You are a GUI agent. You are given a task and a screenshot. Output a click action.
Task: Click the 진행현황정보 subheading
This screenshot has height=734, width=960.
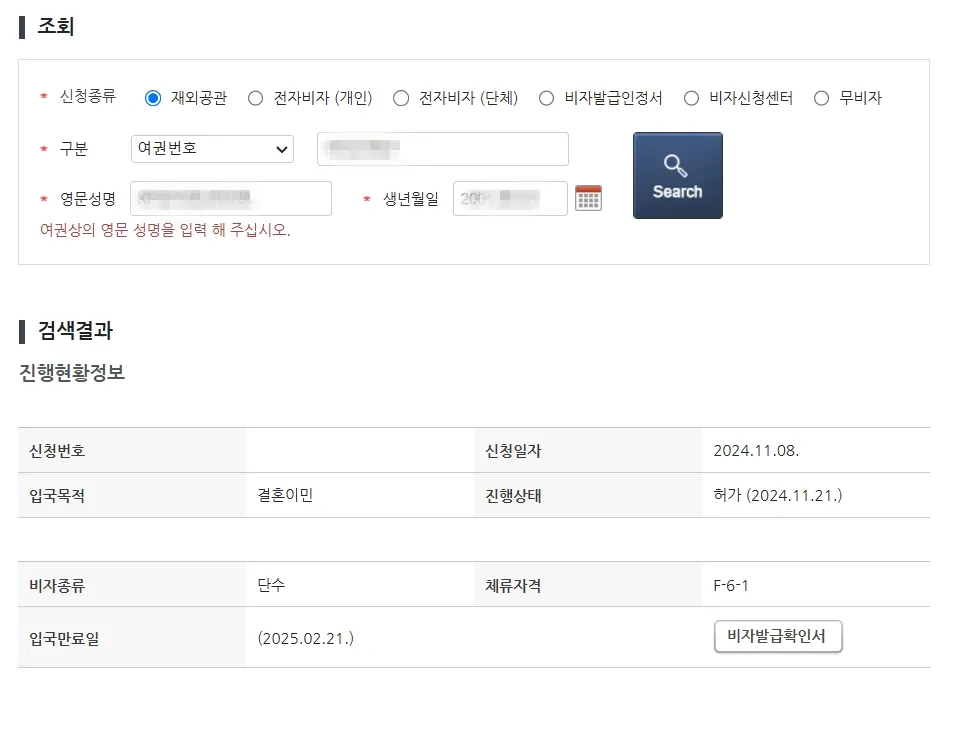72,372
